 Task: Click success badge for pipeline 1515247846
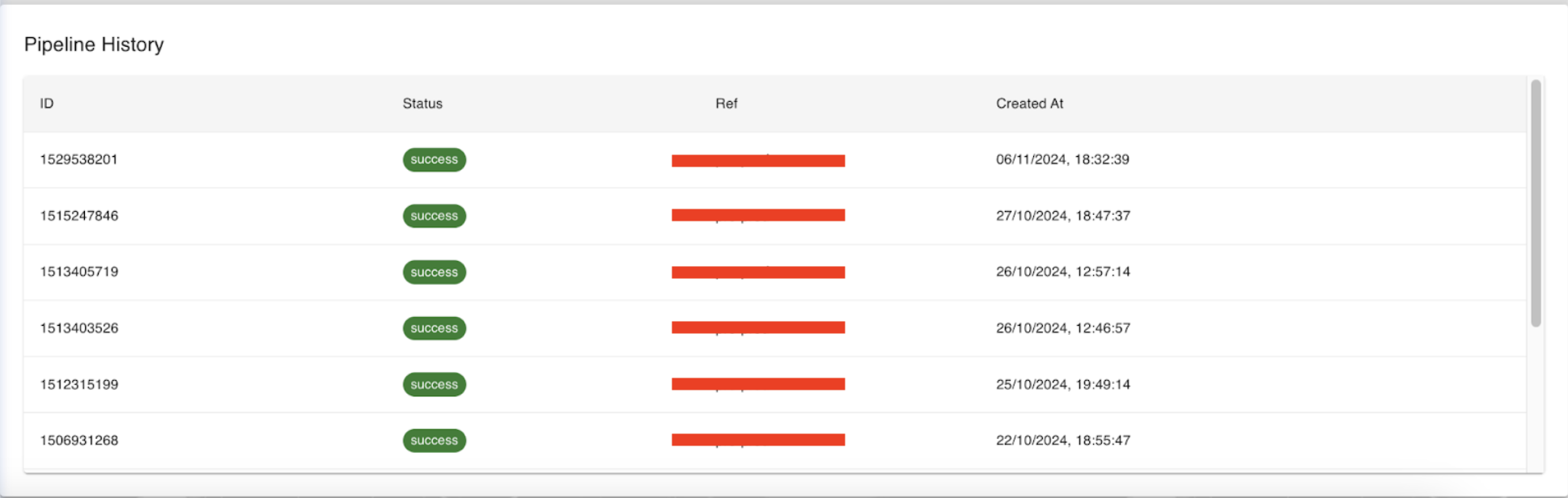tap(434, 216)
